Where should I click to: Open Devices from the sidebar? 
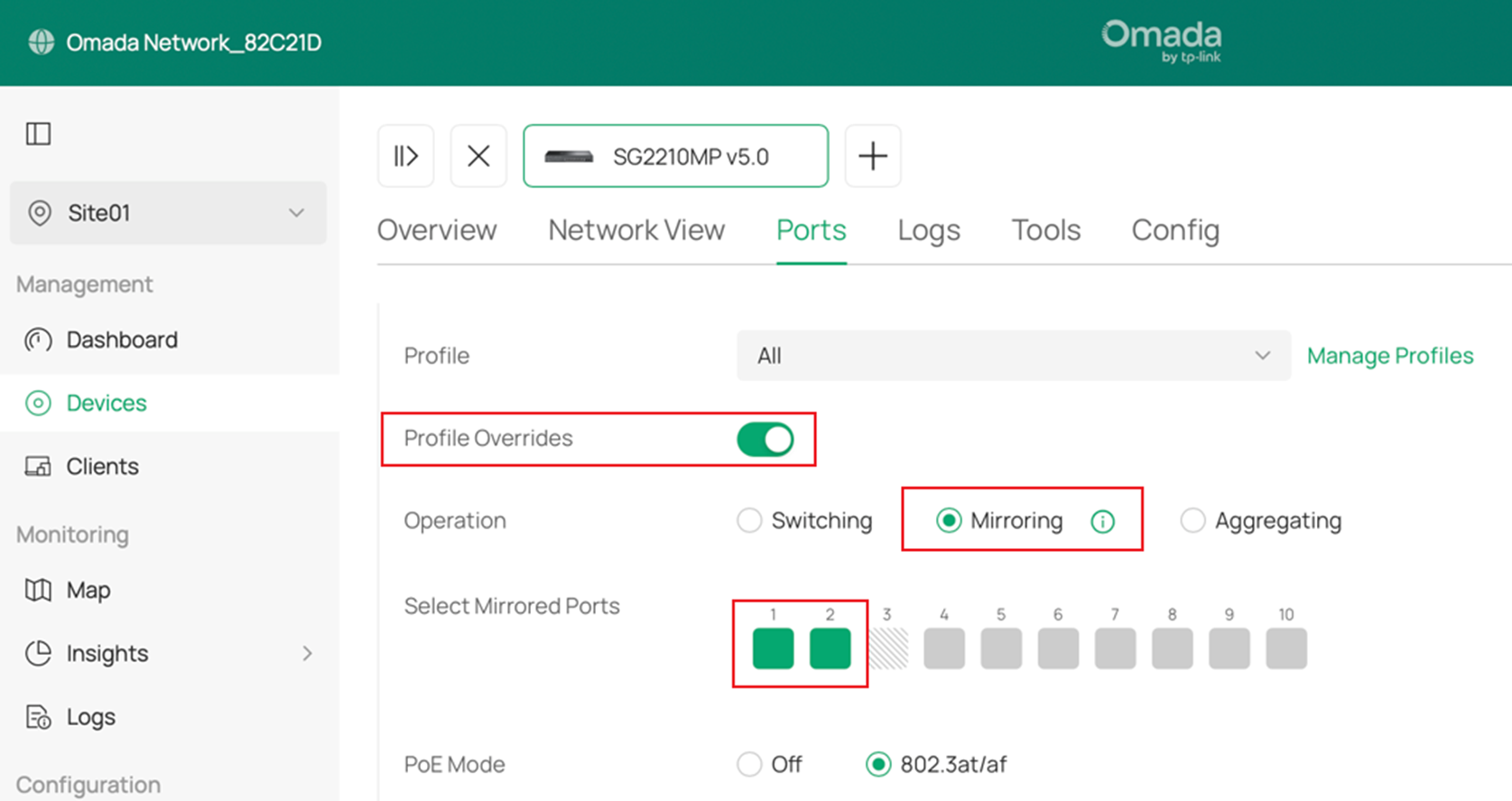[x=170, y=403]
